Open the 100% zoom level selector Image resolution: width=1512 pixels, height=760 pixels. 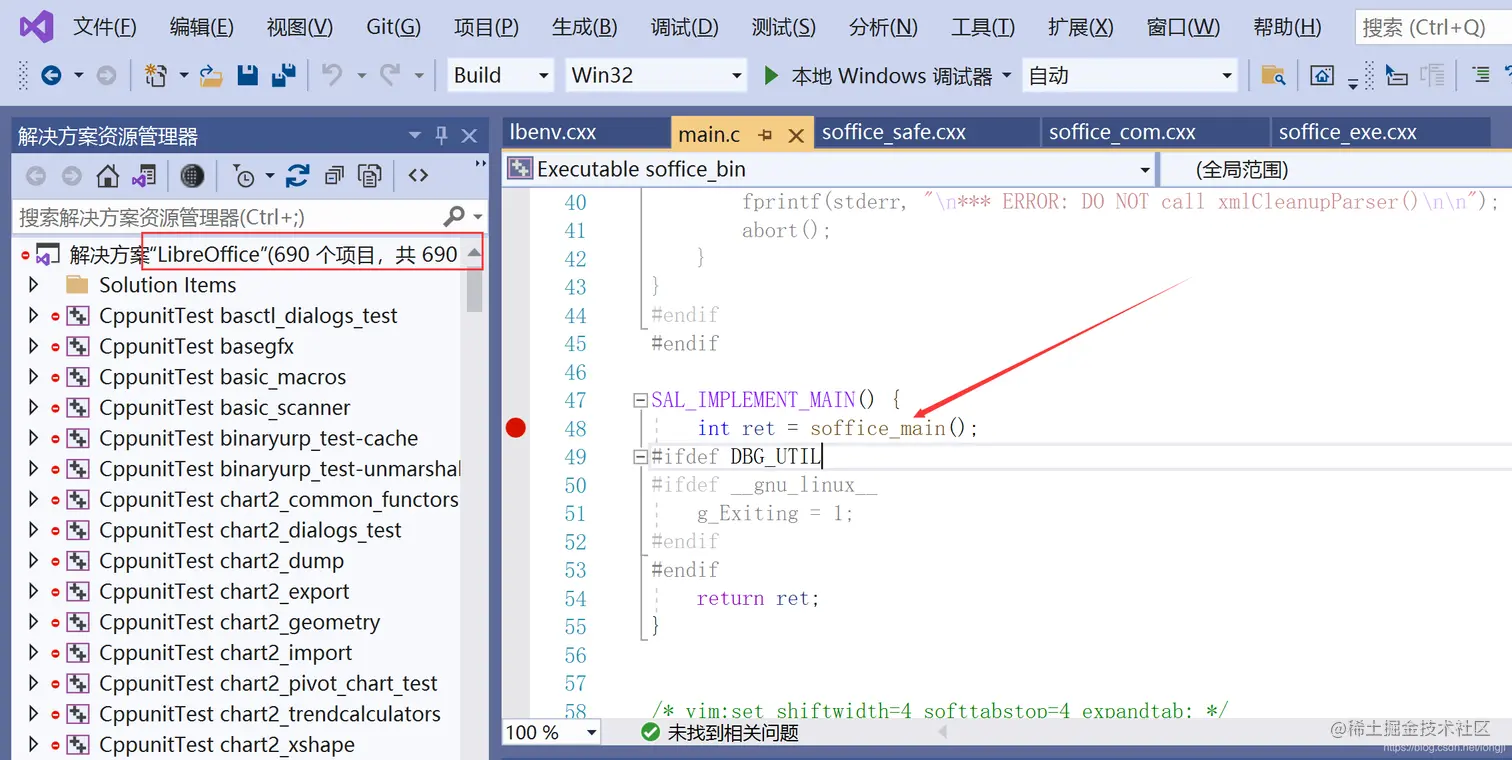549,733
